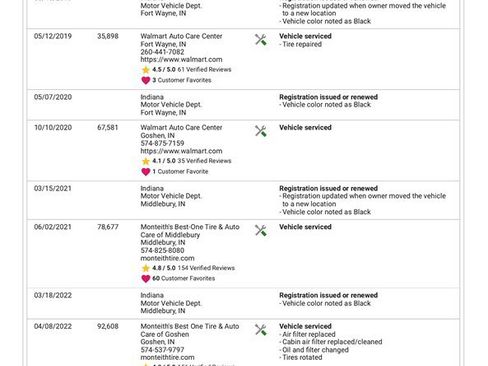
Task: Open the walmart.com link under Goshen
Action: (181, 151)
